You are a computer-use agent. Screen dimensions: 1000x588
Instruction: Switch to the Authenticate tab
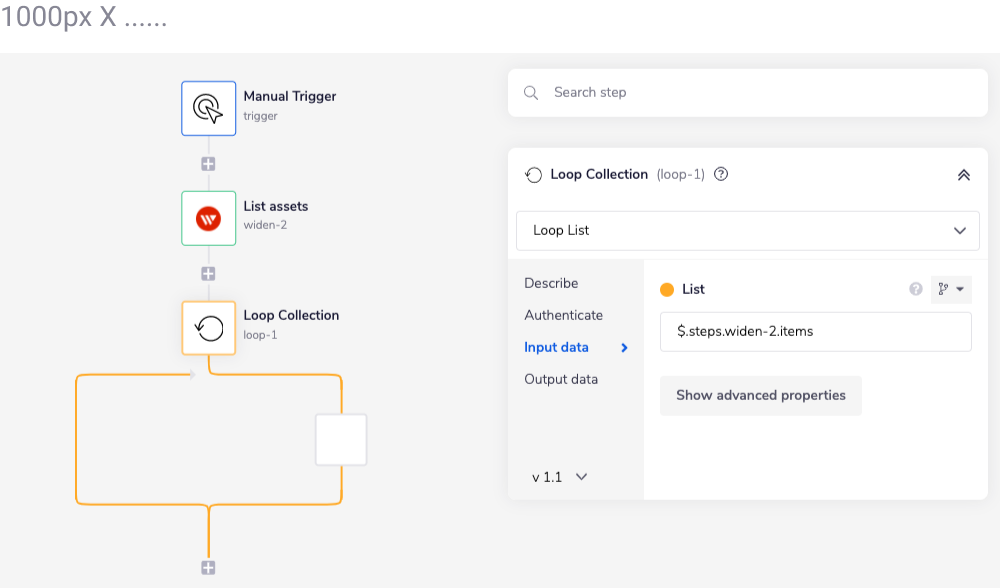(x=563, y=315)
